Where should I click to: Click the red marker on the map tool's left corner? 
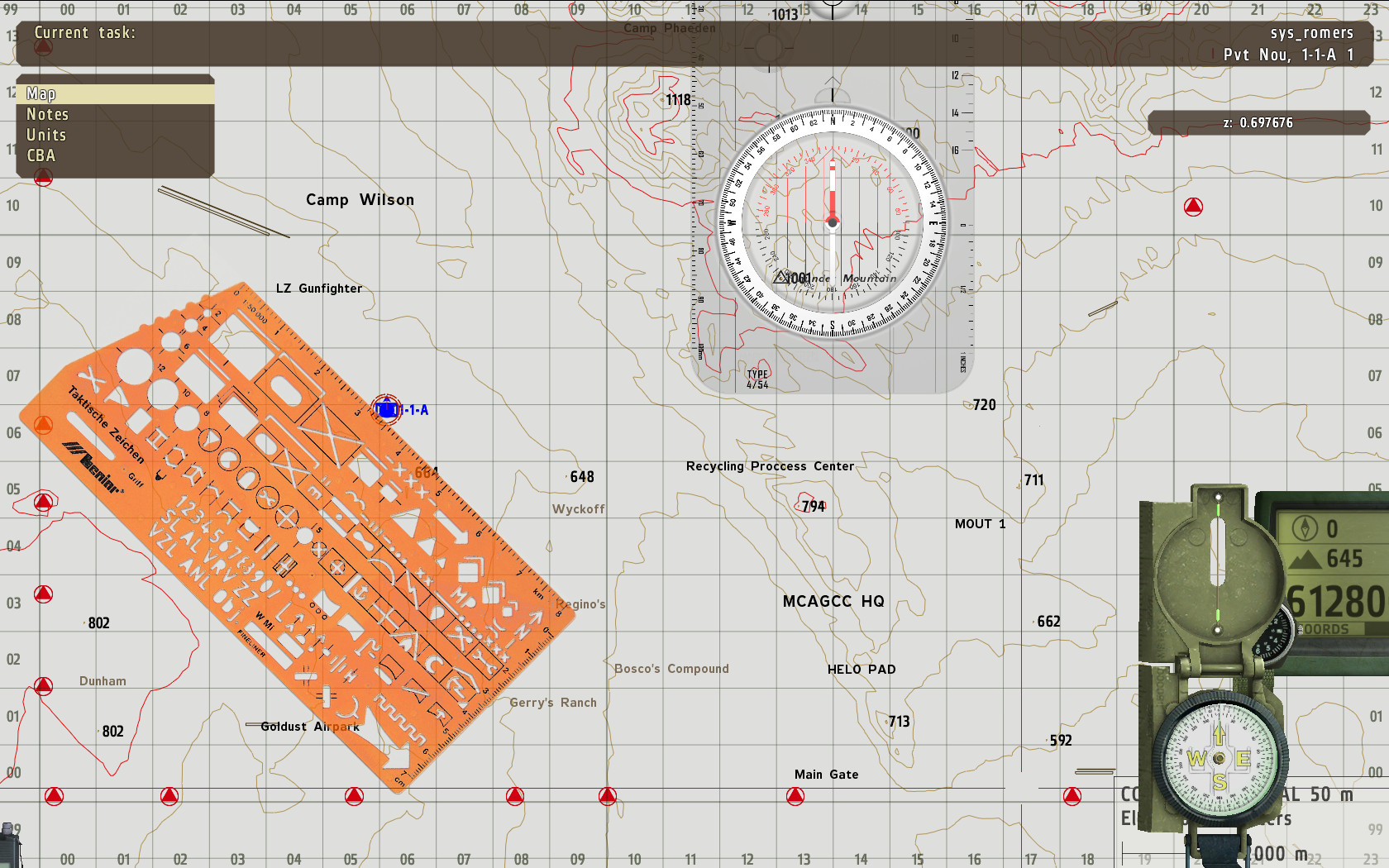(x=43, y=425)
